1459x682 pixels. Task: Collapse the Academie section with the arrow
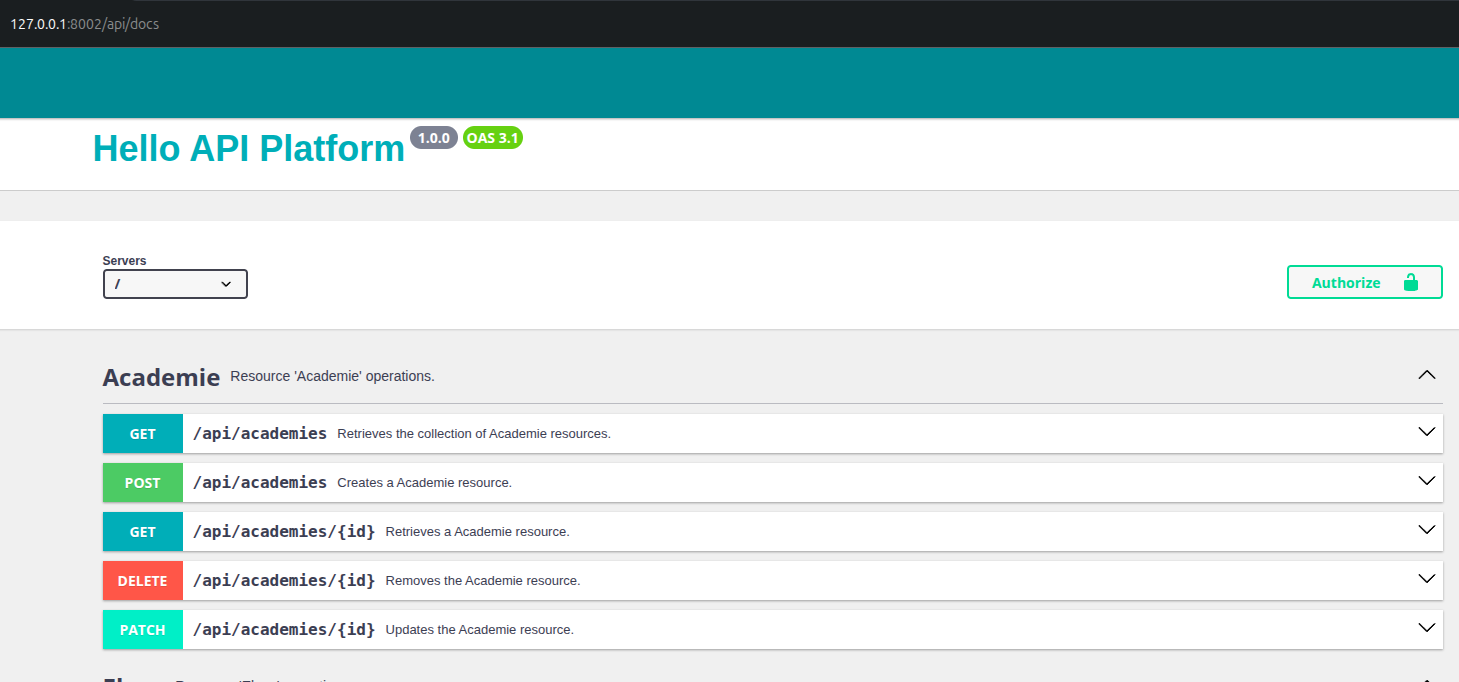click(1427, 375)
